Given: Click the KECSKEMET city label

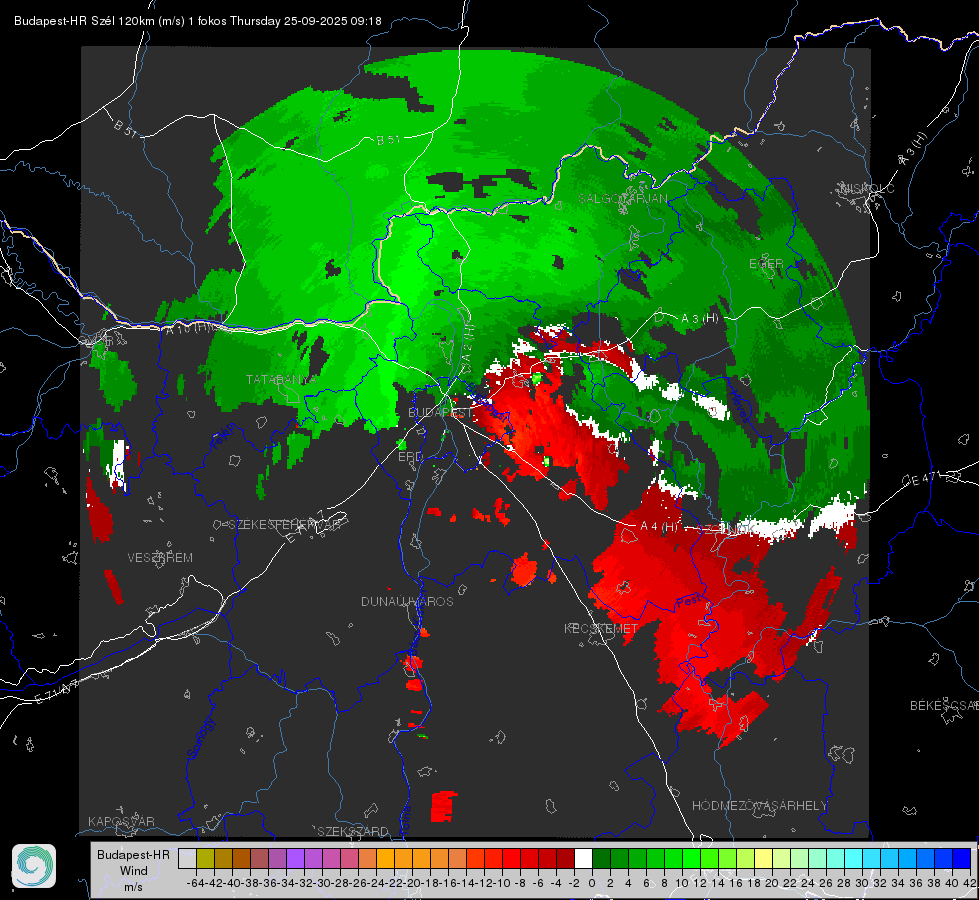Looking at the screenshot, I should pyautogui.click(x=601, y=628).
